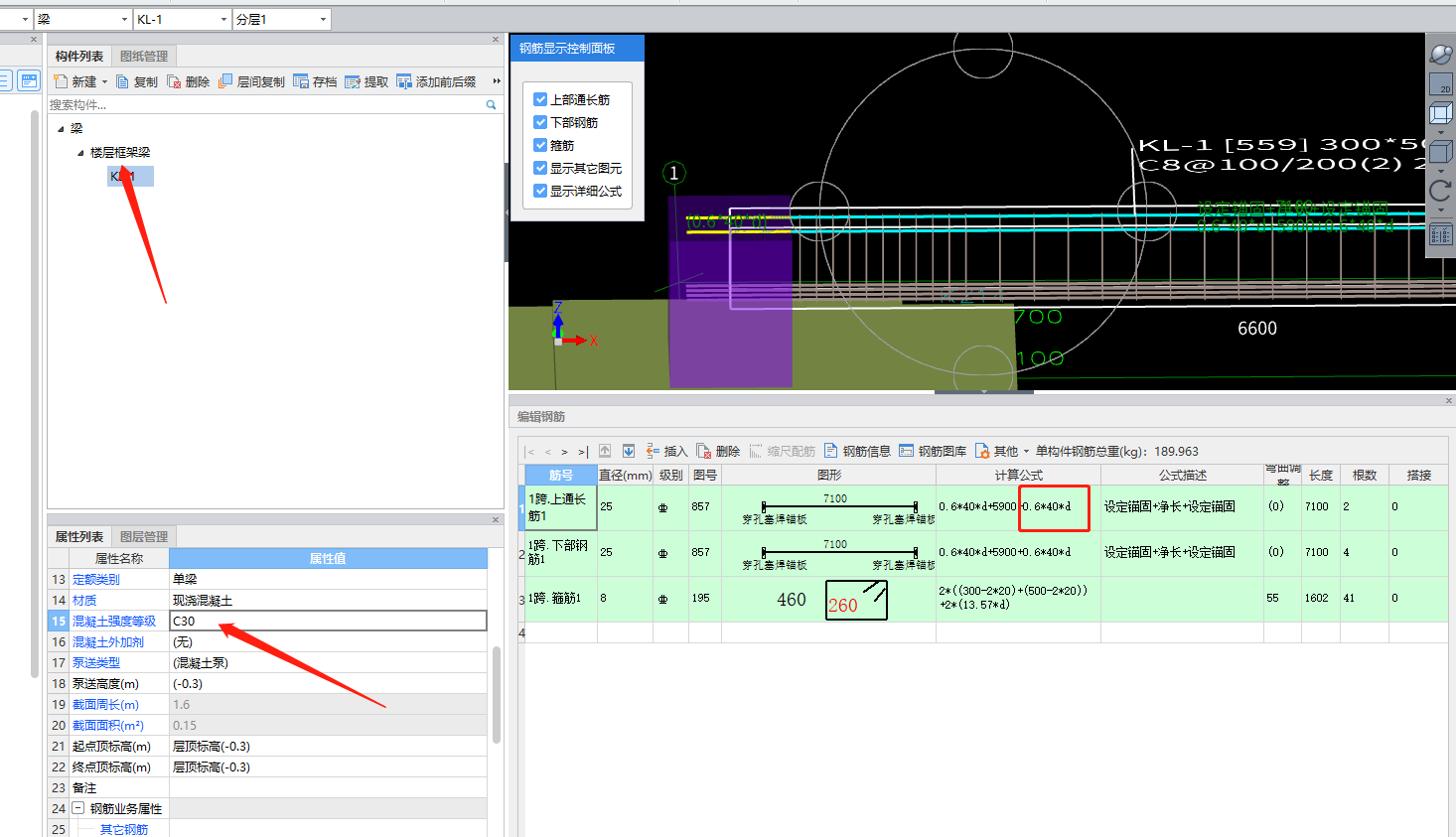This screenshot has width=1456, height=837.
Task: Click the 复制 copy icon
Action: 123,81
